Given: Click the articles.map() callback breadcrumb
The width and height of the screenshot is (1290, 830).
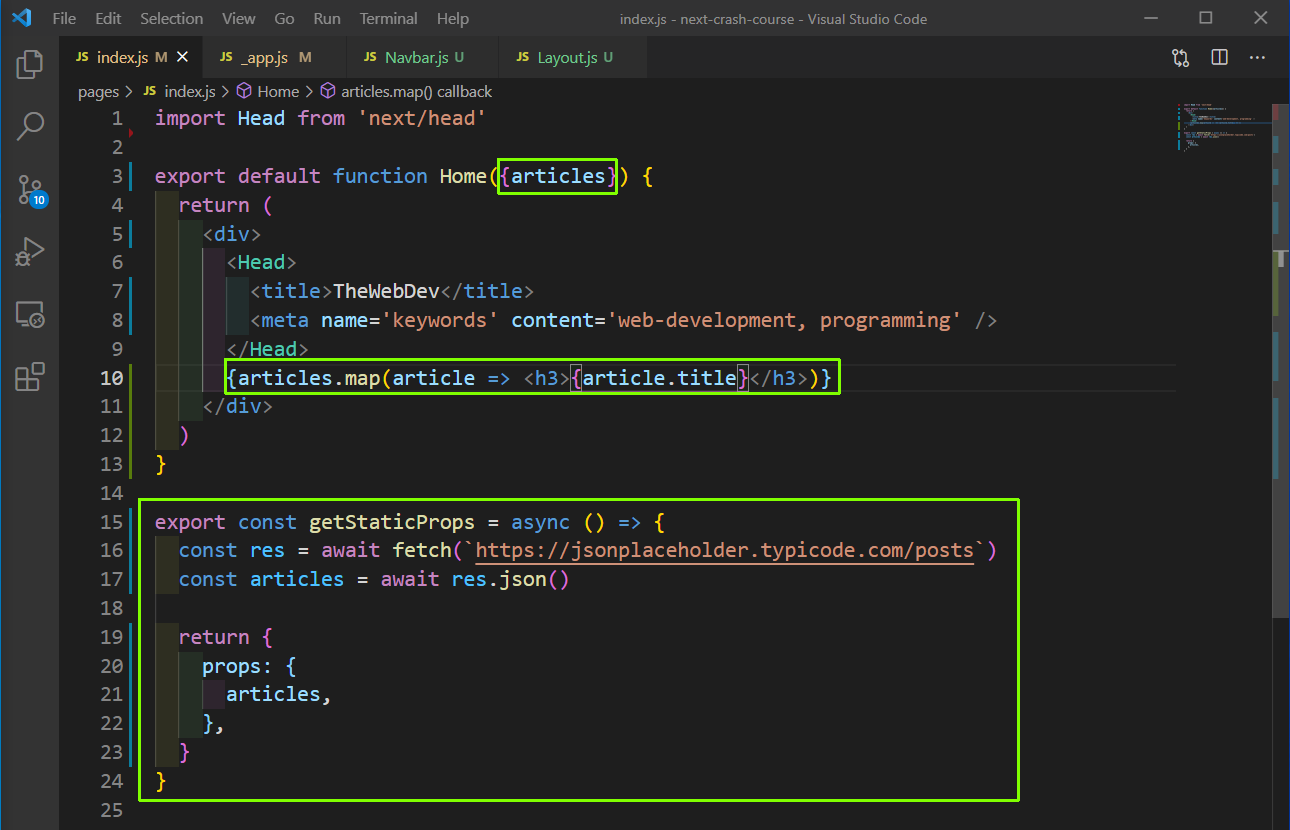Looking at the screenshot, I should 406,91.
